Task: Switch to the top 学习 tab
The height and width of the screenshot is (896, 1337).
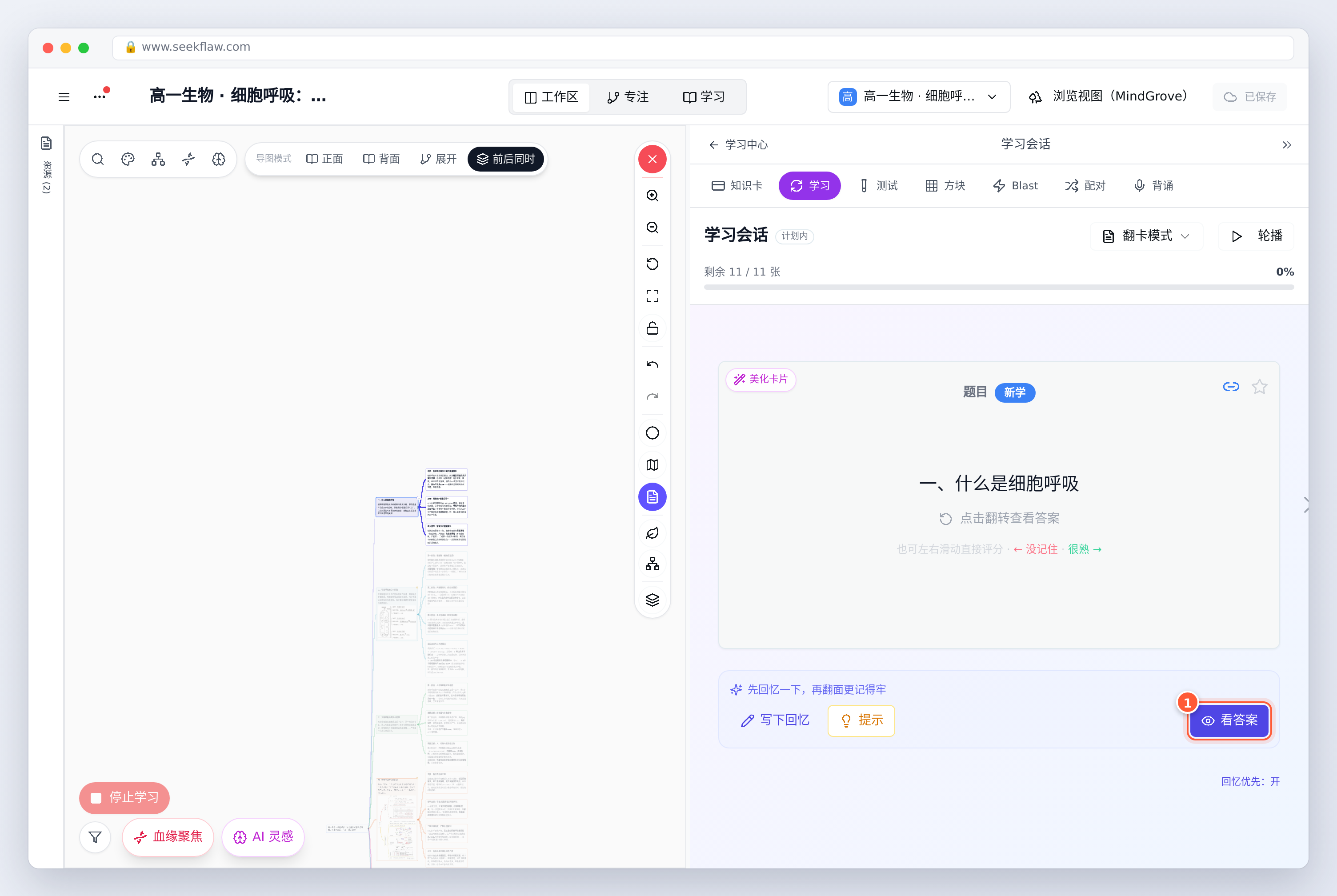Action: tap(703, 97)
